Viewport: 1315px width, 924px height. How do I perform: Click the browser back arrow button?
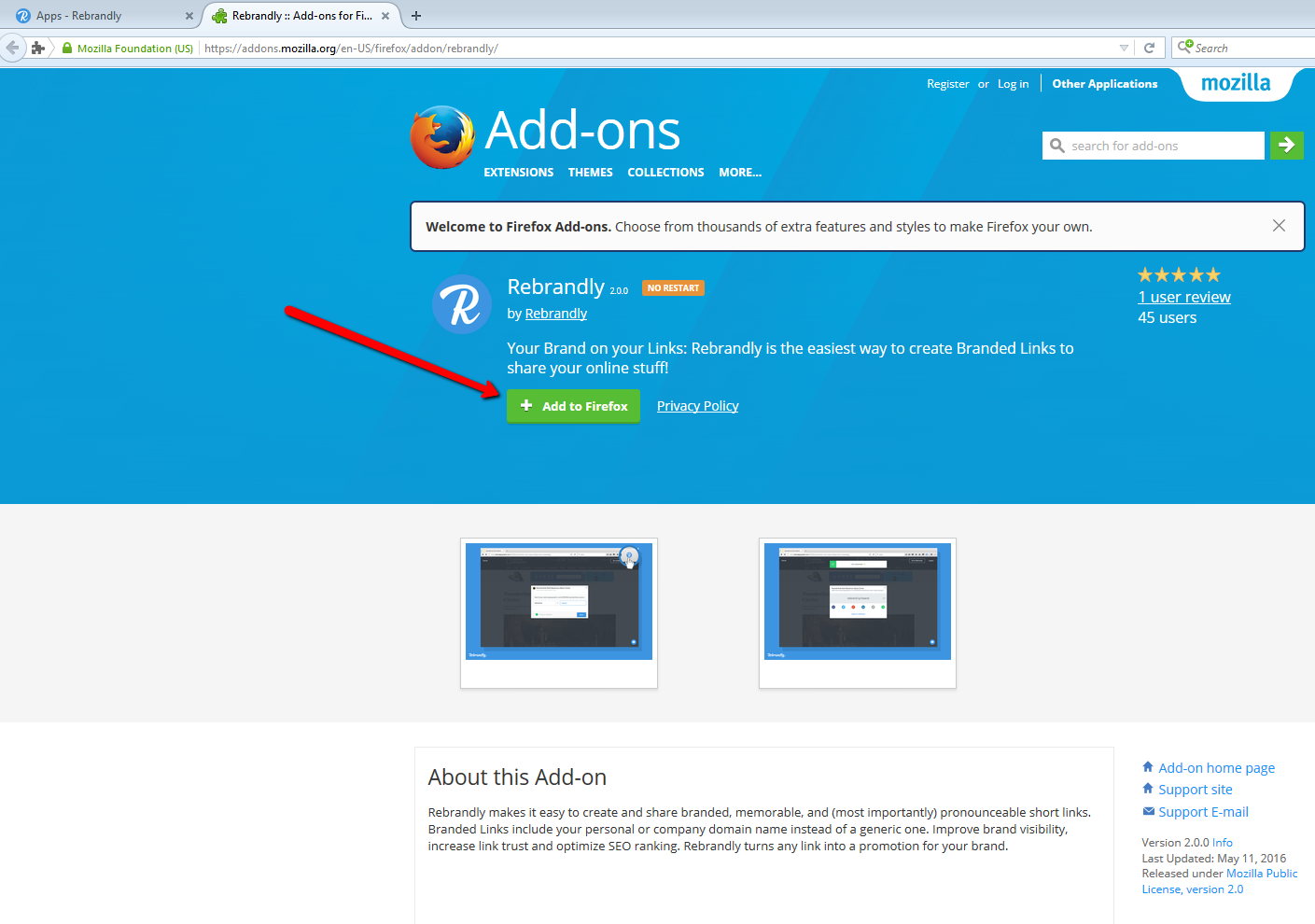point(12,48)
